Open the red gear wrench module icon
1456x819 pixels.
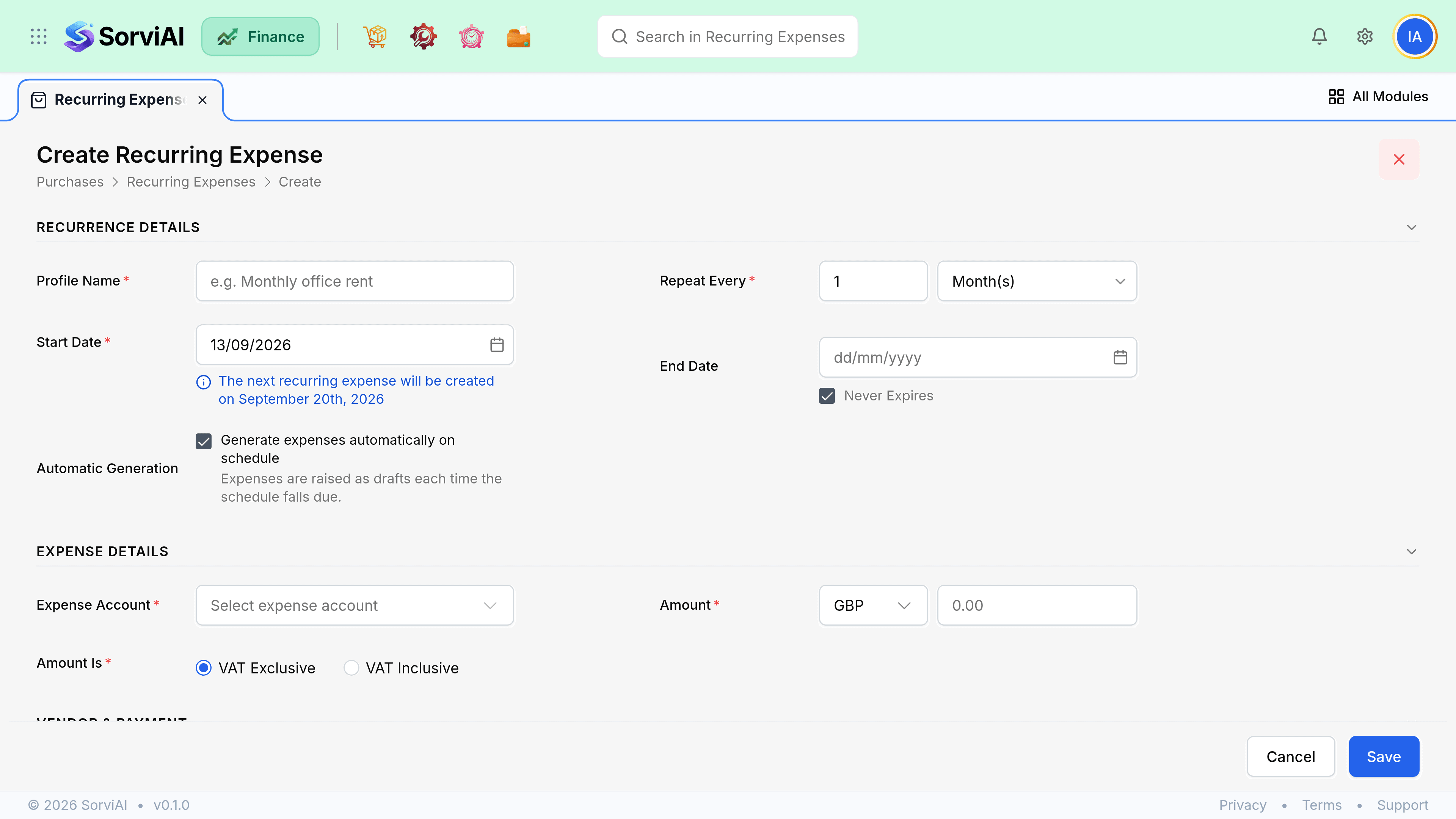pyautogui.click(x=424, y=37)
